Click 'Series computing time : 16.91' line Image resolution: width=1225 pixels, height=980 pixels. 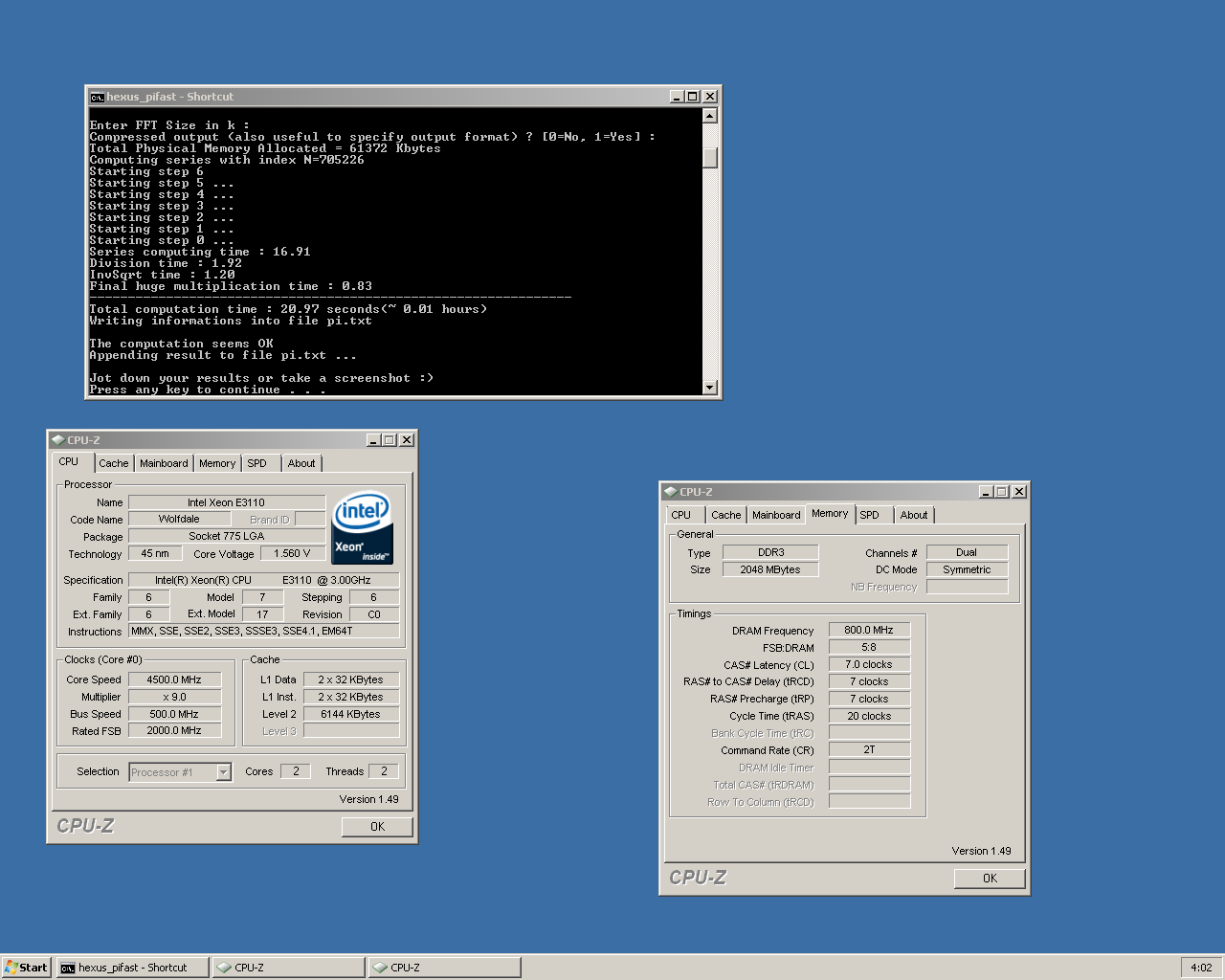click(200, 252)
